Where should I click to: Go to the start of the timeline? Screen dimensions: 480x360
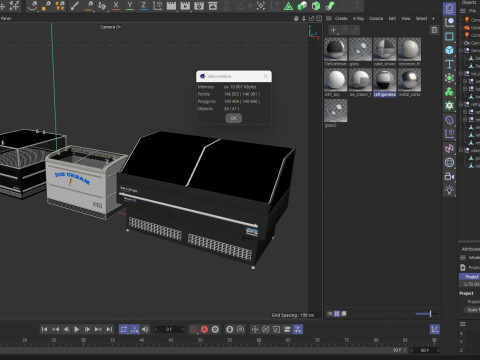(x=44, y=329)
